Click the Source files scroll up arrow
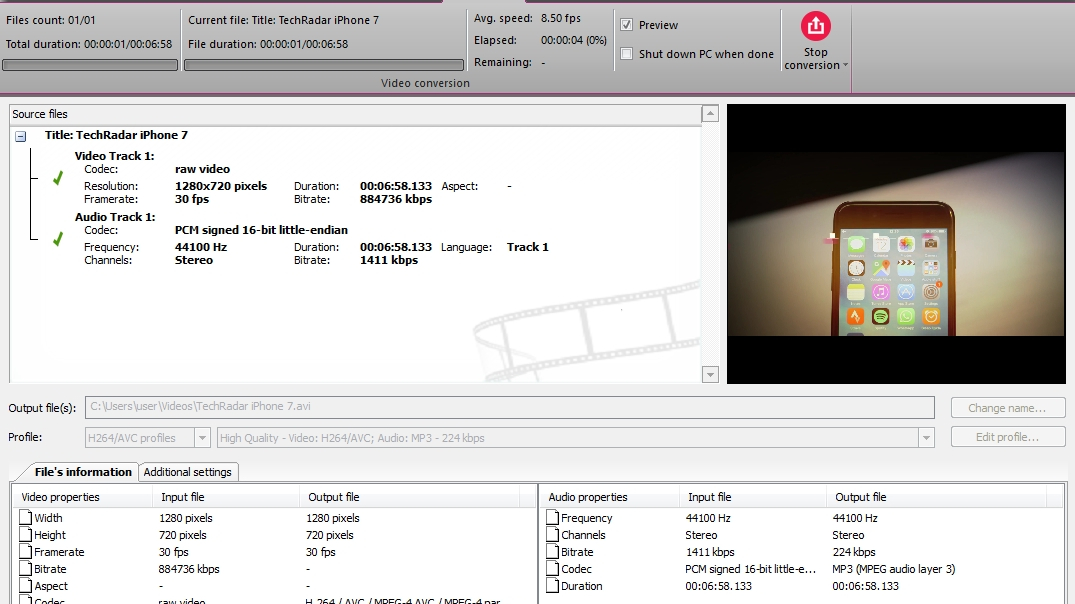The height and width of the screenshot is (604, 1075). [x=710, y=114]
